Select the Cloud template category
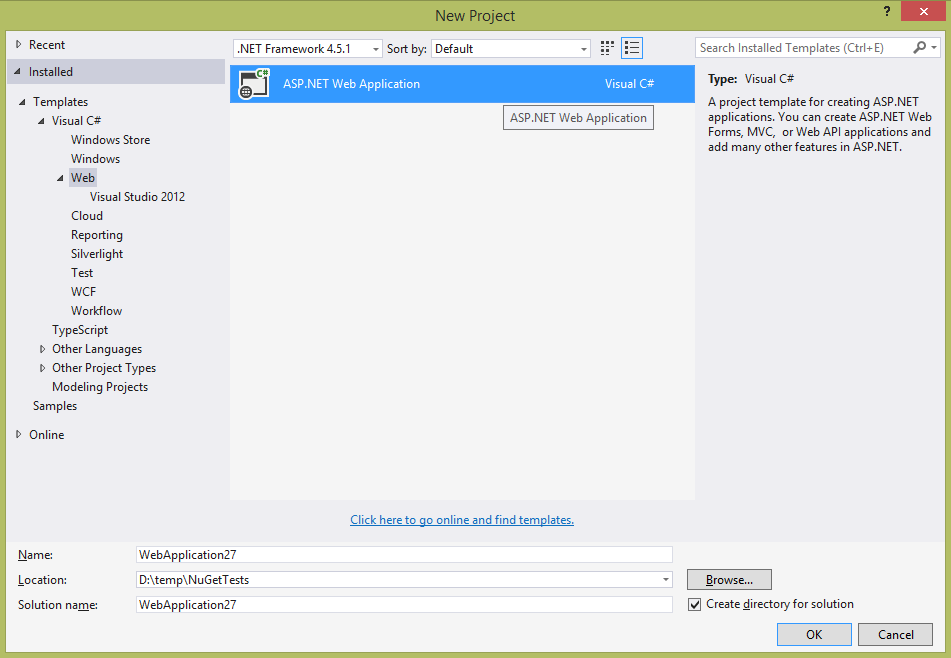The height and width of the screenshot is (658, 951). point(87,216)
